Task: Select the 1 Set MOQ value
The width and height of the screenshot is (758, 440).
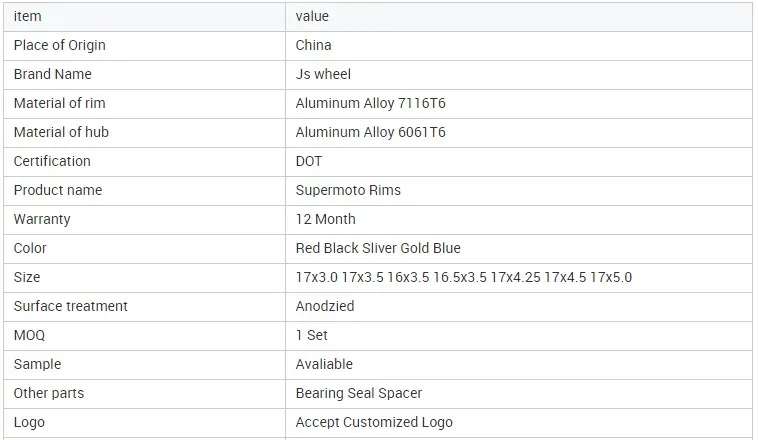Action: (312, 336)
